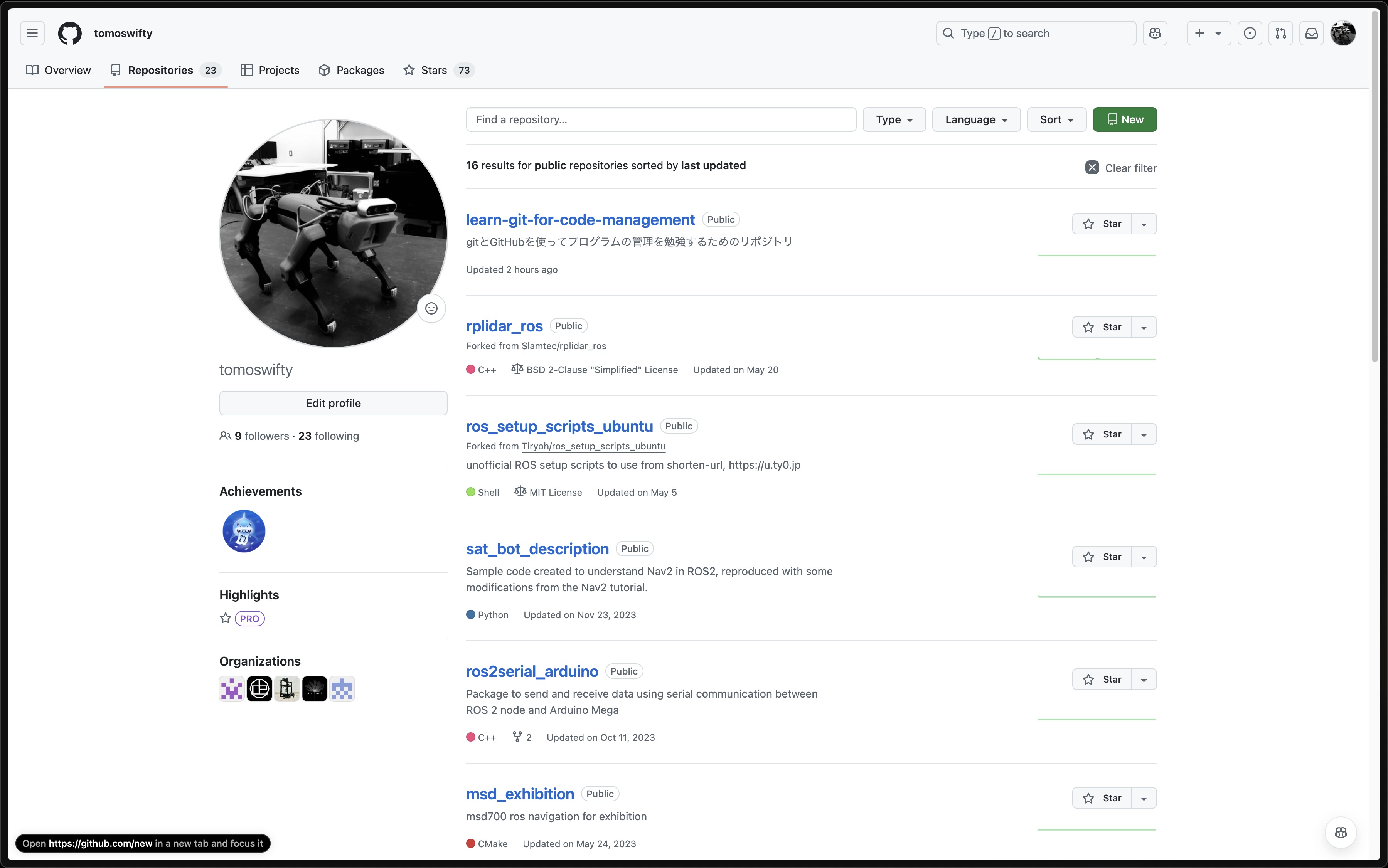
Task: Open the issues icon in the top bar
Action: point(1250,33)
